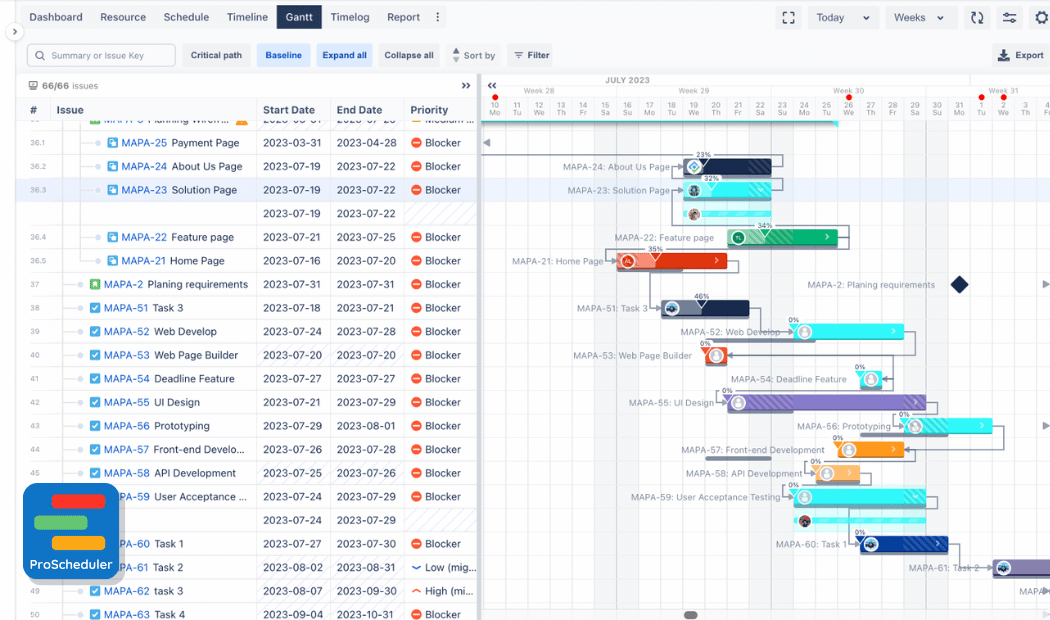This screenshot has height=620, width=1050.
Task: Click the horizontal scrollbar at the bottom
Action: [x=690, y=615]
